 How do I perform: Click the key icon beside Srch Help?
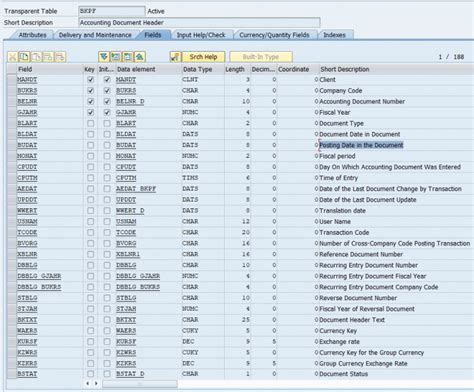pyautogui.click(x=175, y=57)
